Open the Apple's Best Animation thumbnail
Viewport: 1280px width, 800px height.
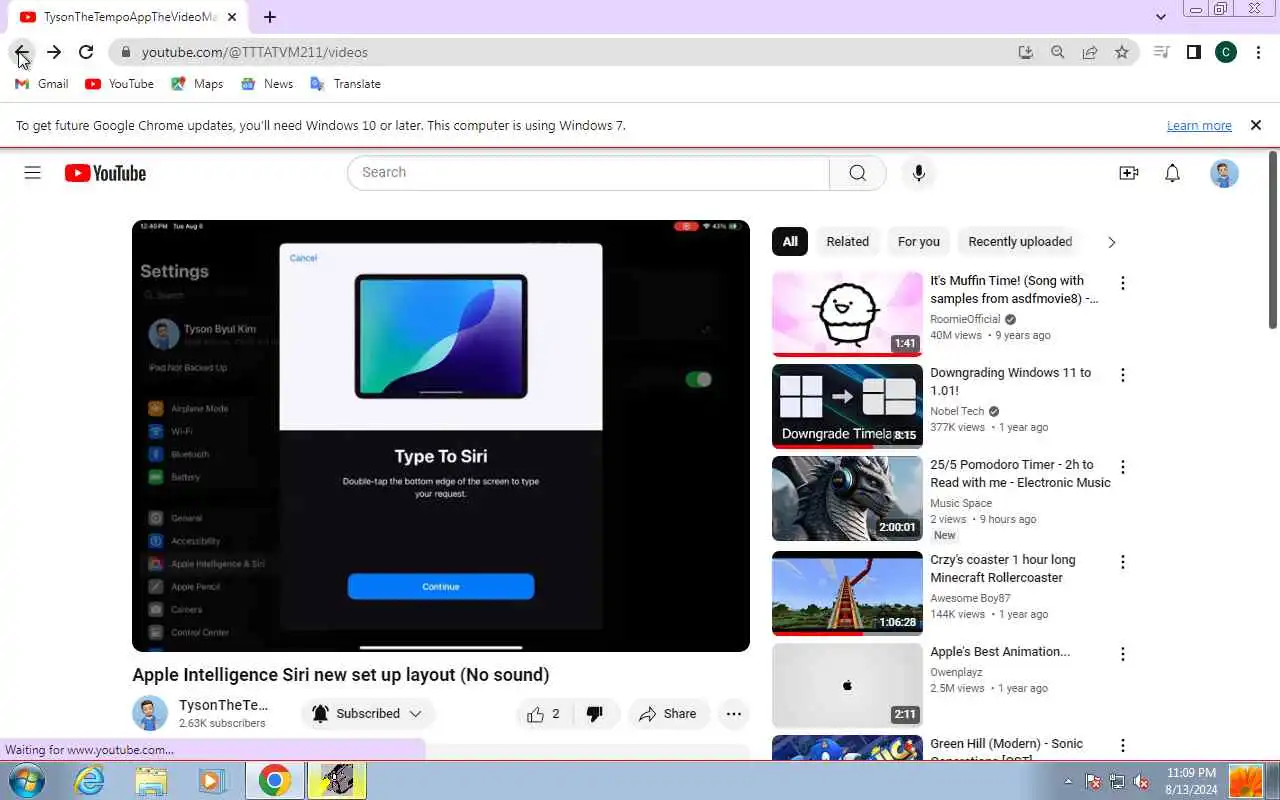point(847,685)
